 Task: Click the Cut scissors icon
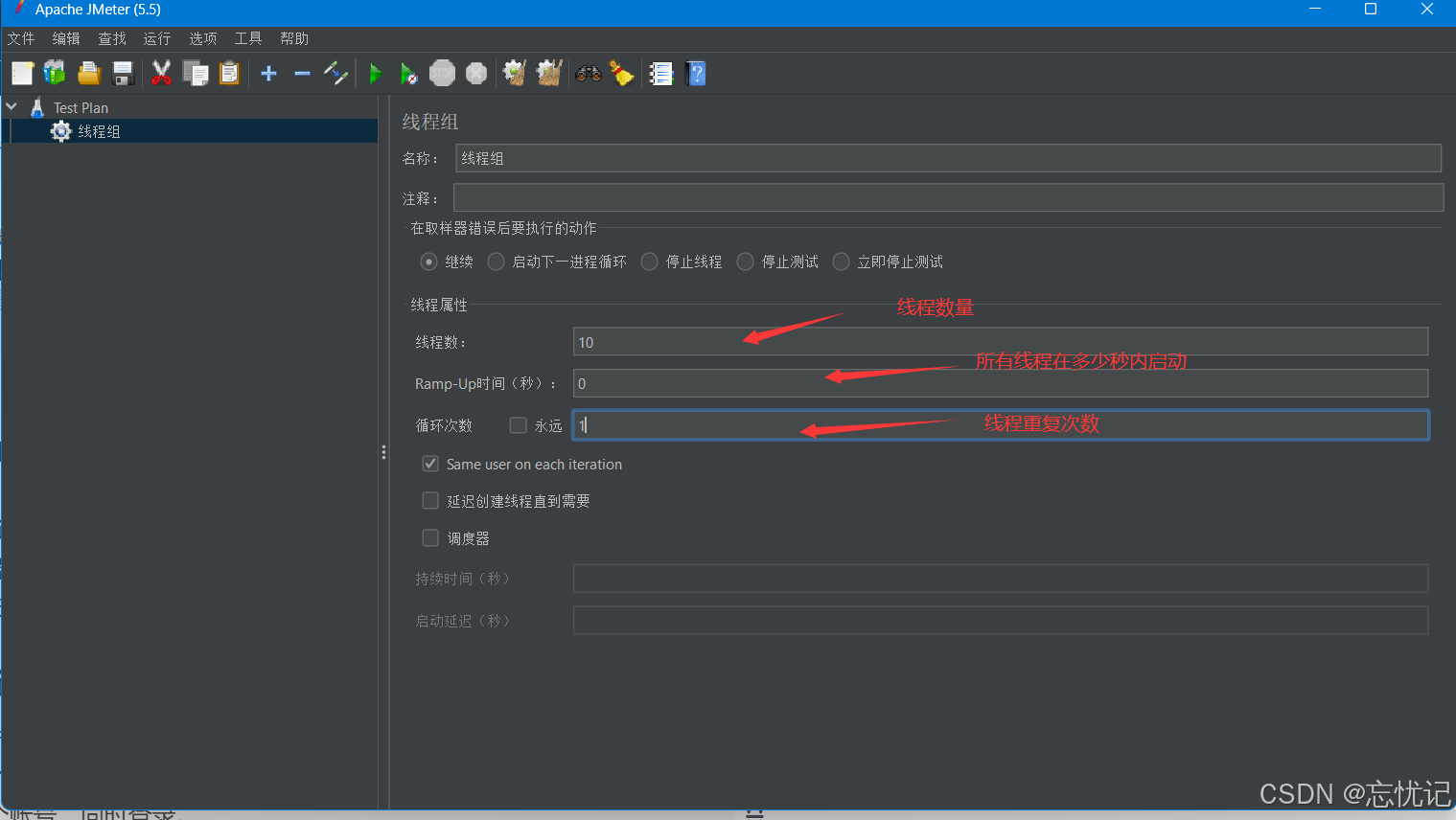(161, 73)
